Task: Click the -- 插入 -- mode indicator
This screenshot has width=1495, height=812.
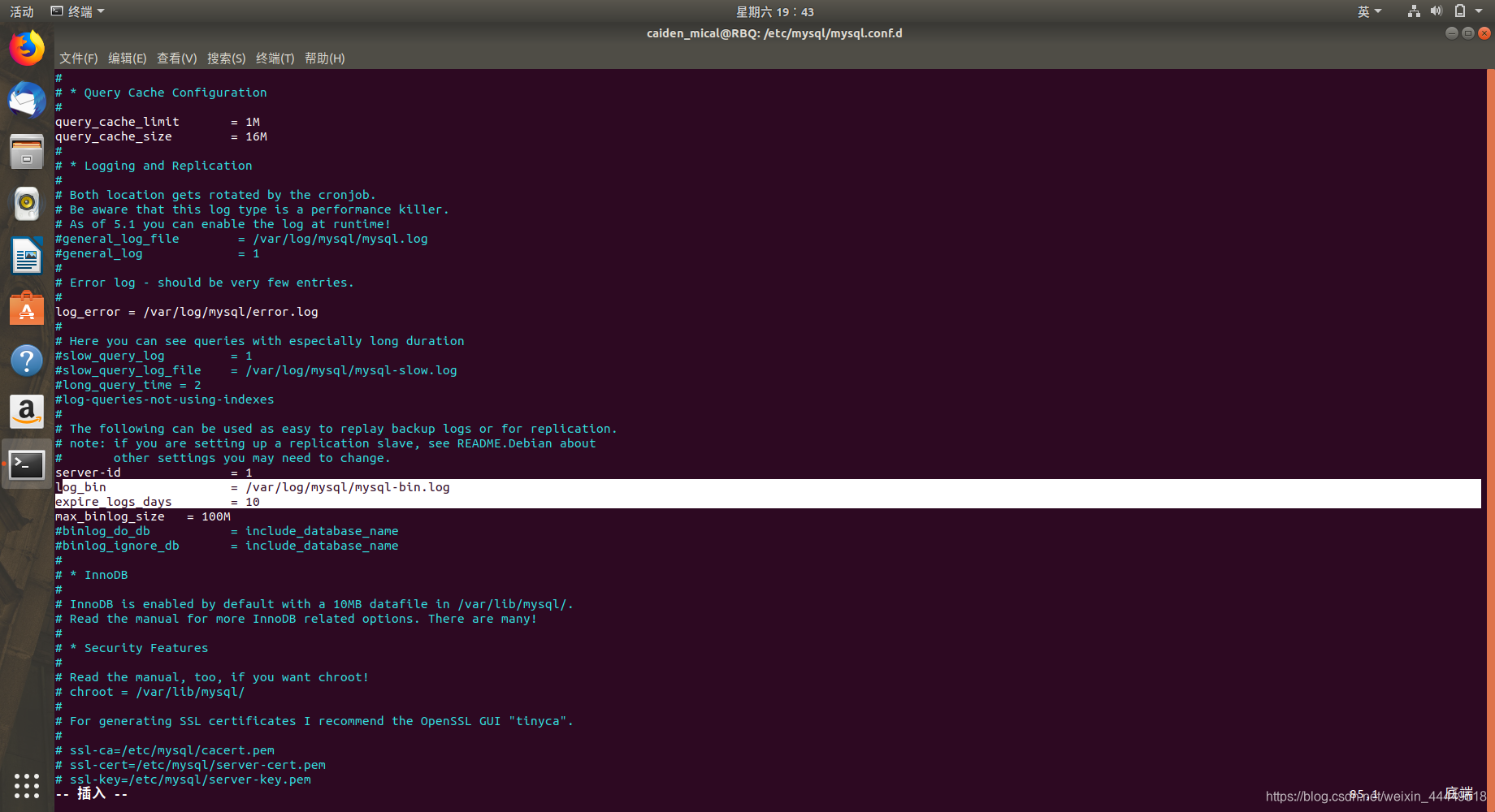Action: click(x=92, y=793)
